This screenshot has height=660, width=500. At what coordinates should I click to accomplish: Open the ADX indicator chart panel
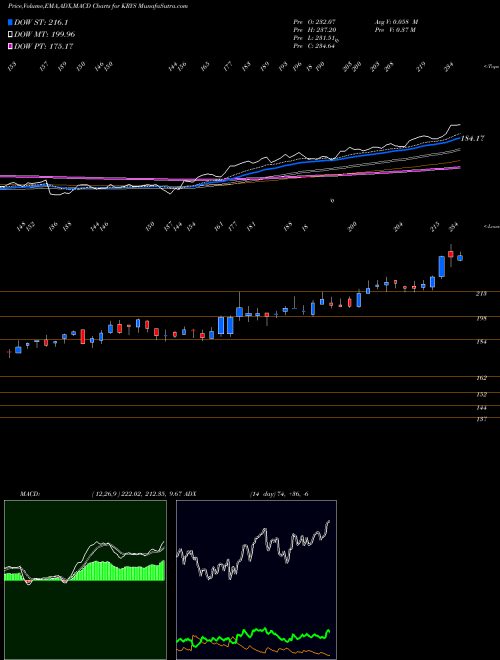pos(256,580)
